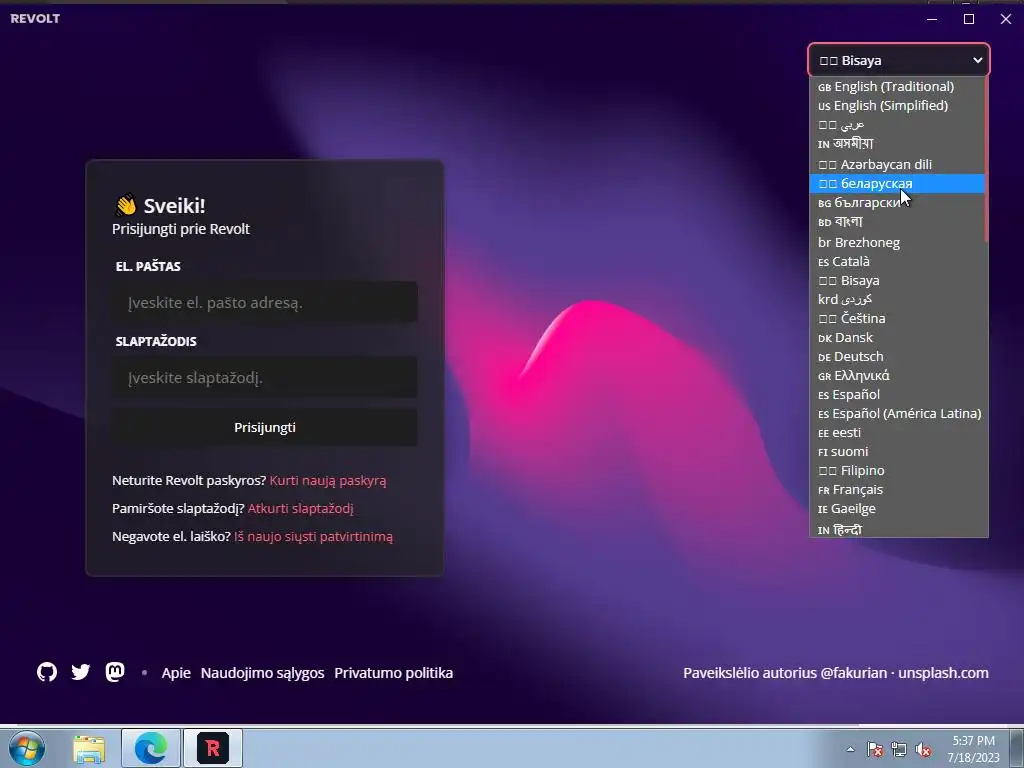Click the network tray icon
This screenshot has height=768, width=1024.
point(899,749)
